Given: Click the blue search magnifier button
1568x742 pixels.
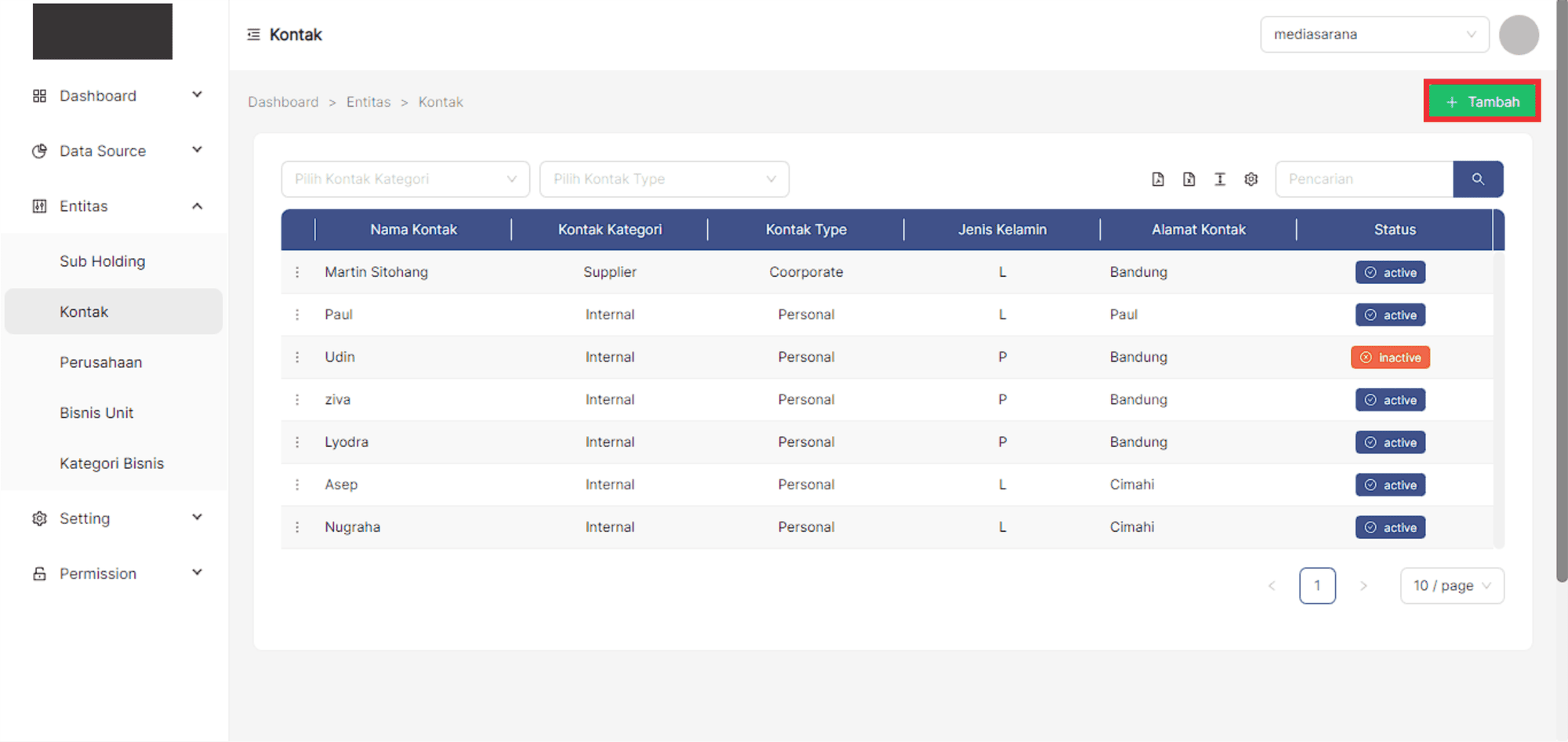Looking at the screenshot, I should [x=1478, y=180].
